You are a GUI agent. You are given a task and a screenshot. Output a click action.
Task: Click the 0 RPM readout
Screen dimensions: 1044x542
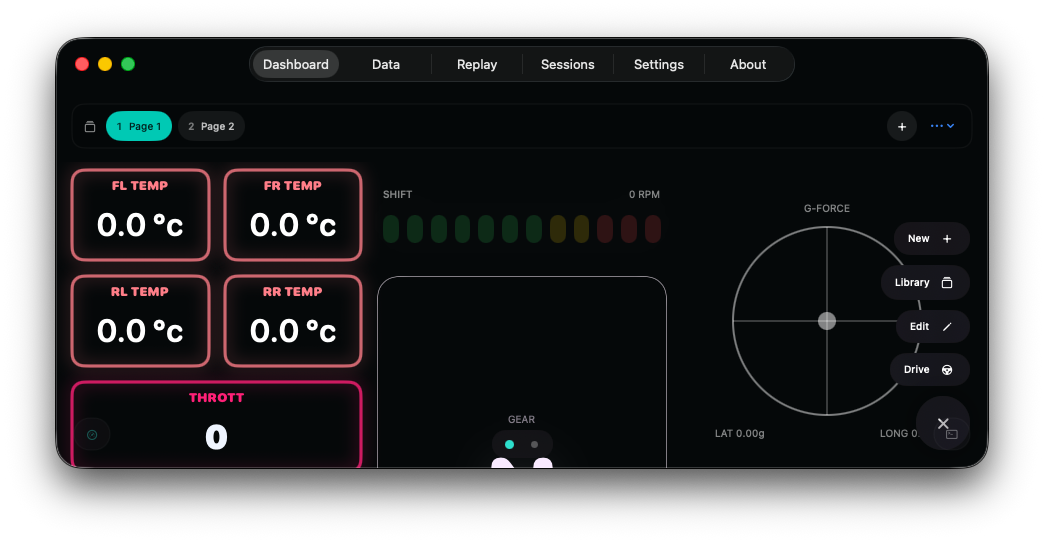(644, 194)
